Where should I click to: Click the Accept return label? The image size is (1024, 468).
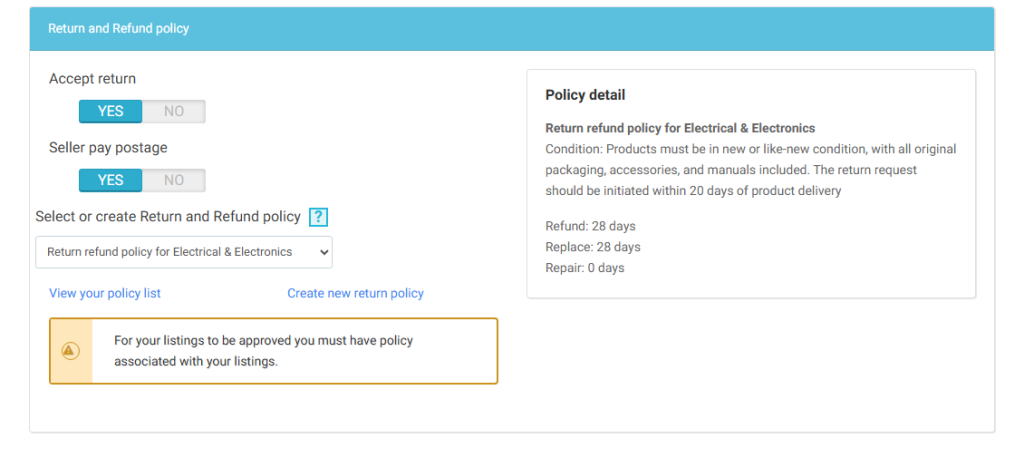(92, 79)
